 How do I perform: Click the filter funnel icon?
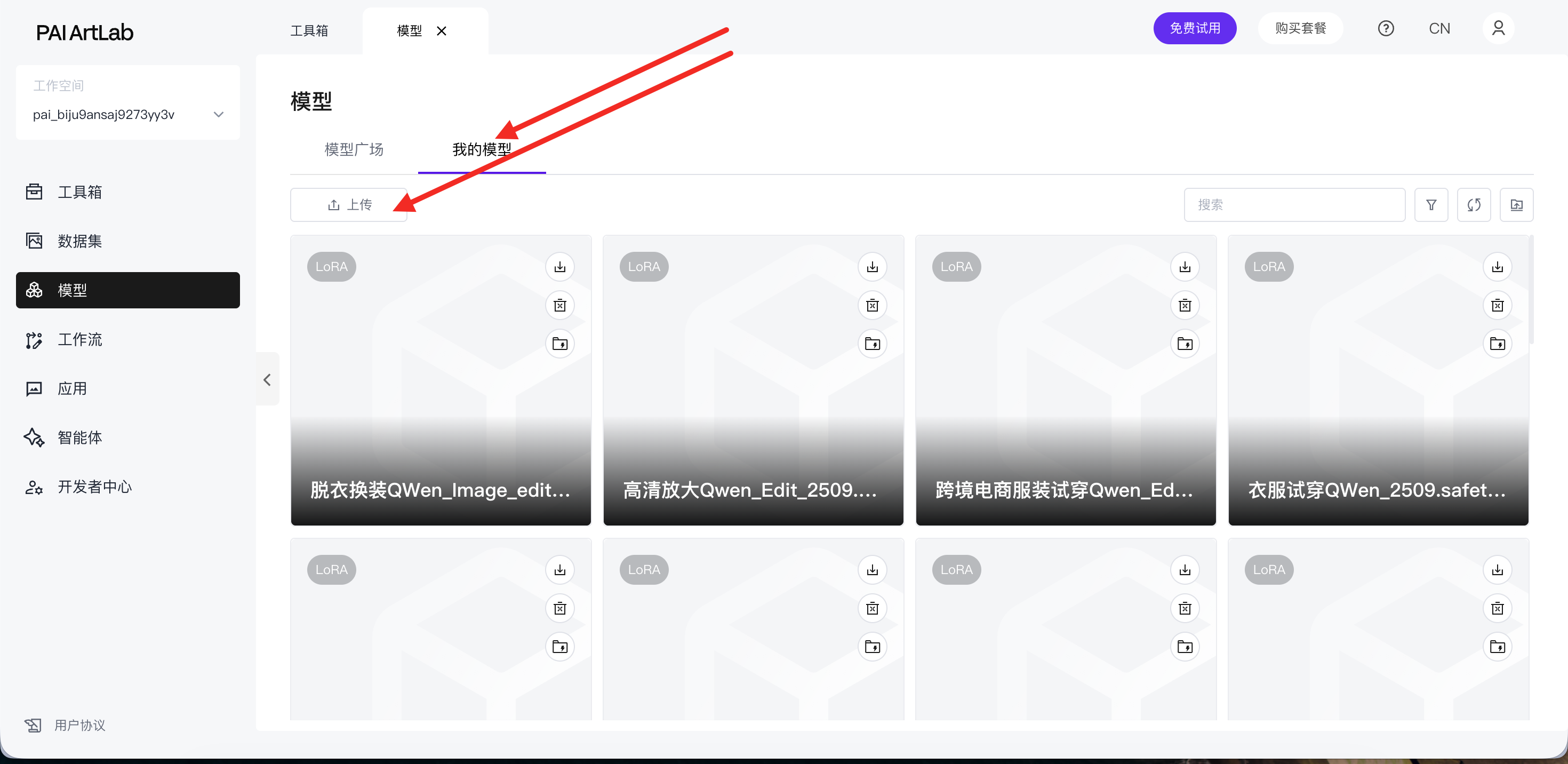point(1431,204)
